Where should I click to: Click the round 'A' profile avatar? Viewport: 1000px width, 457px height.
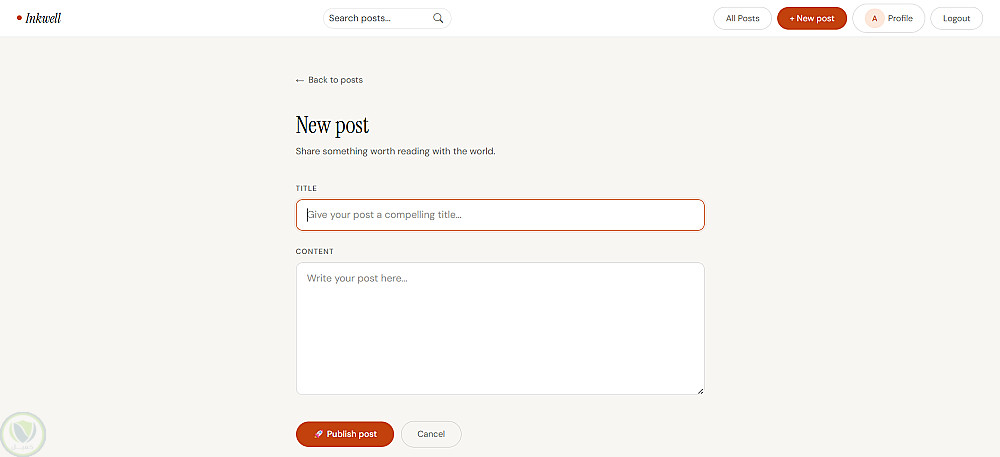pos(874,18)
